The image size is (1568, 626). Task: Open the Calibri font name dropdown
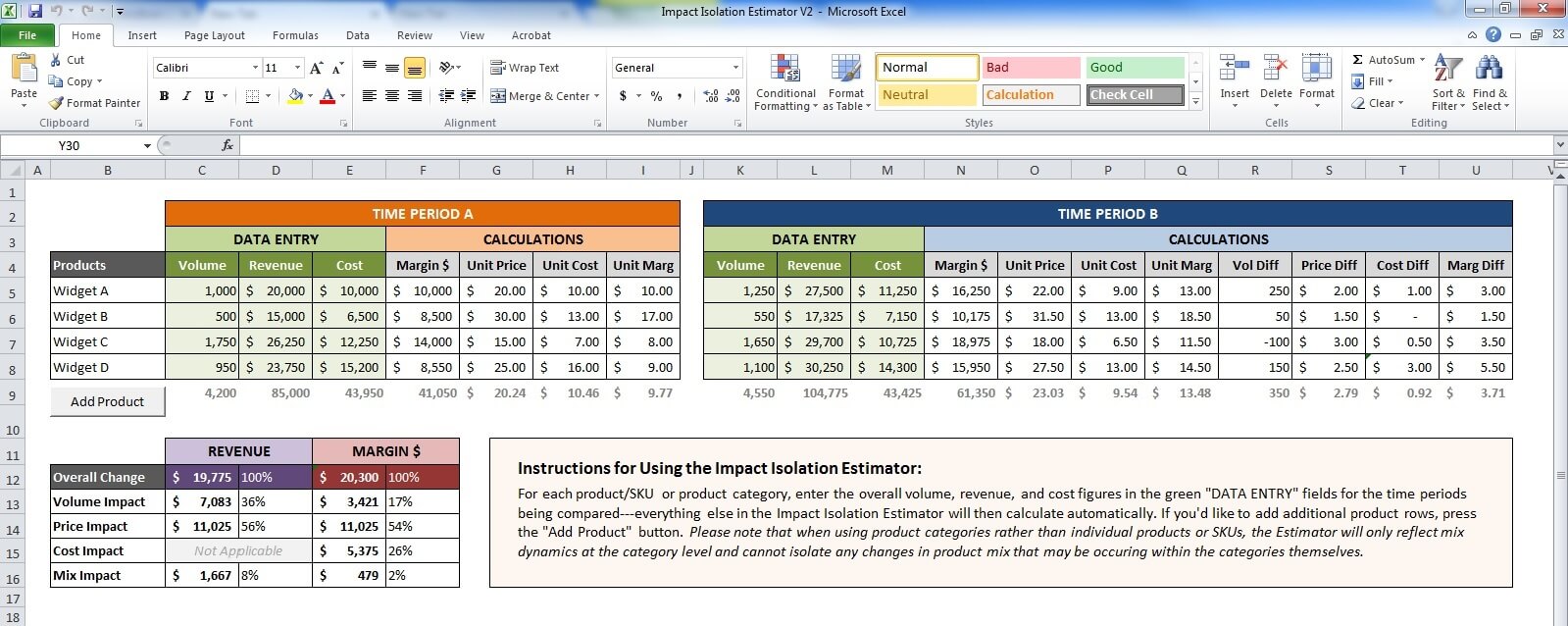[255, 68]
